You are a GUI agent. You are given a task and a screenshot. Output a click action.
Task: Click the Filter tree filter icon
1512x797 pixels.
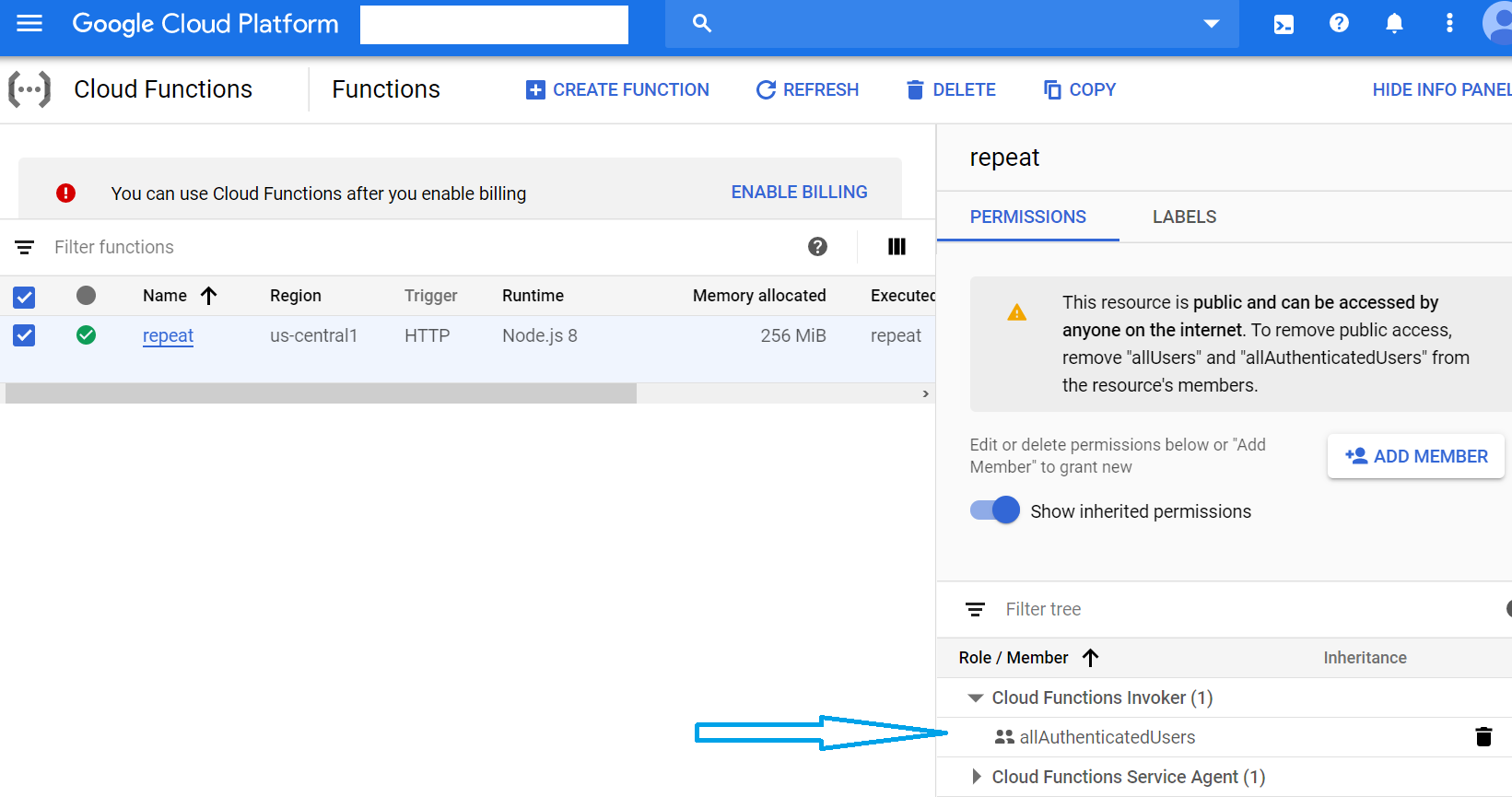975,609
